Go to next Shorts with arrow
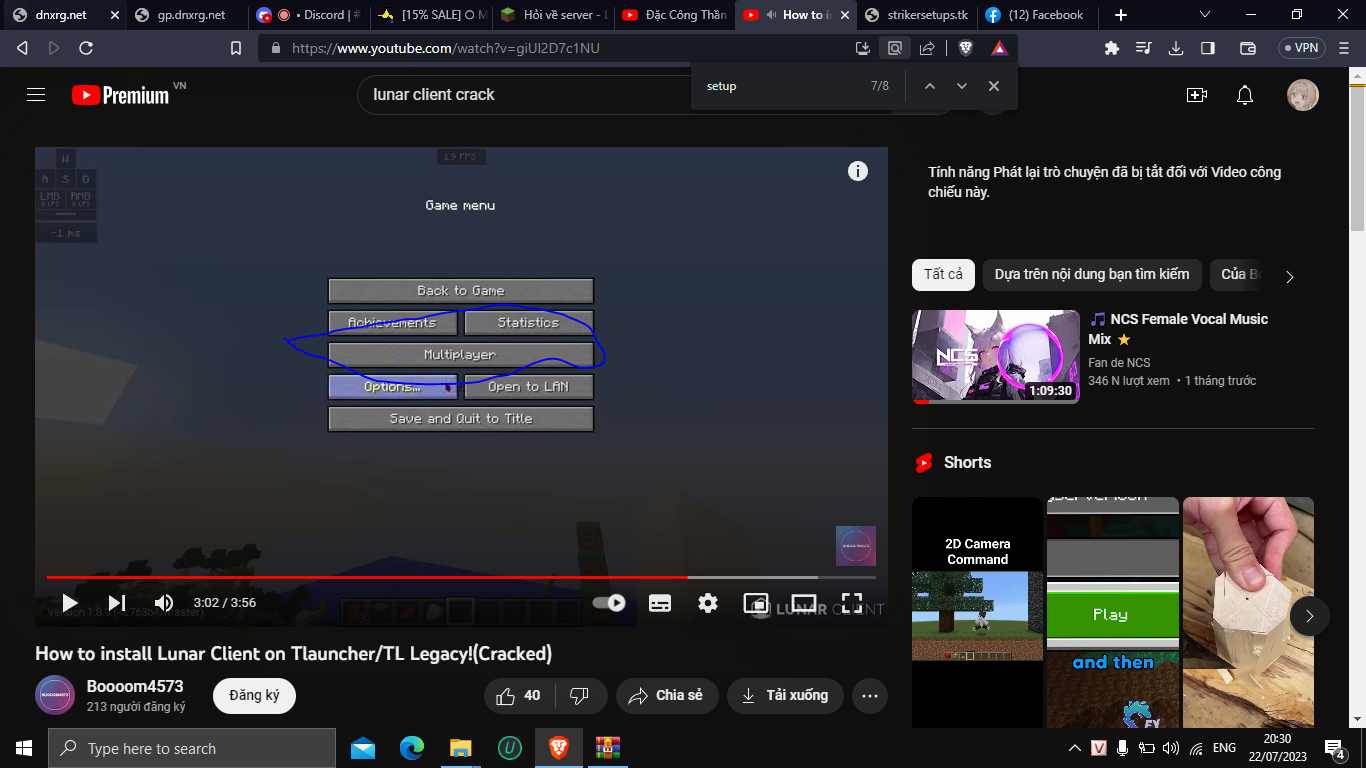Screen dimensions: 1366x768 click(x=1309, y=616)
